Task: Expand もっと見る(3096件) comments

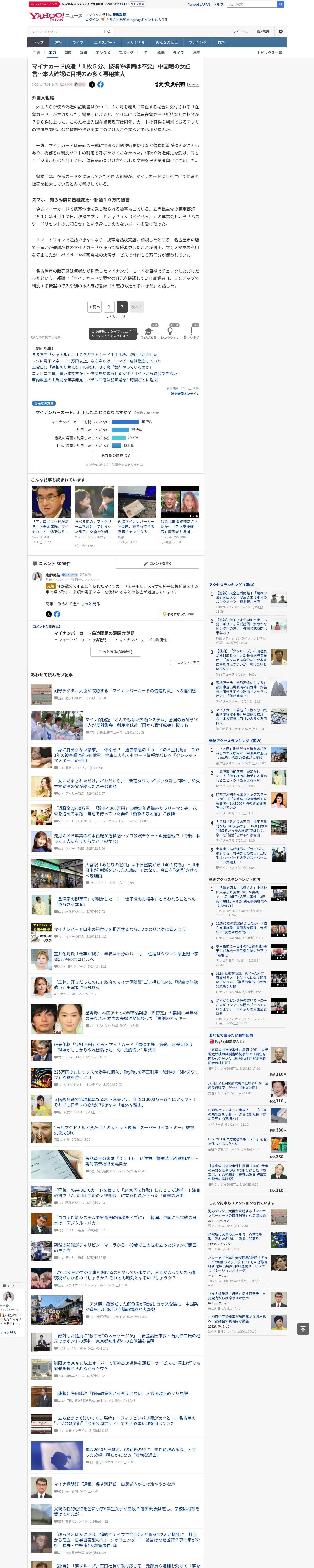Action: pyautogui.click(x=116, y=651)
